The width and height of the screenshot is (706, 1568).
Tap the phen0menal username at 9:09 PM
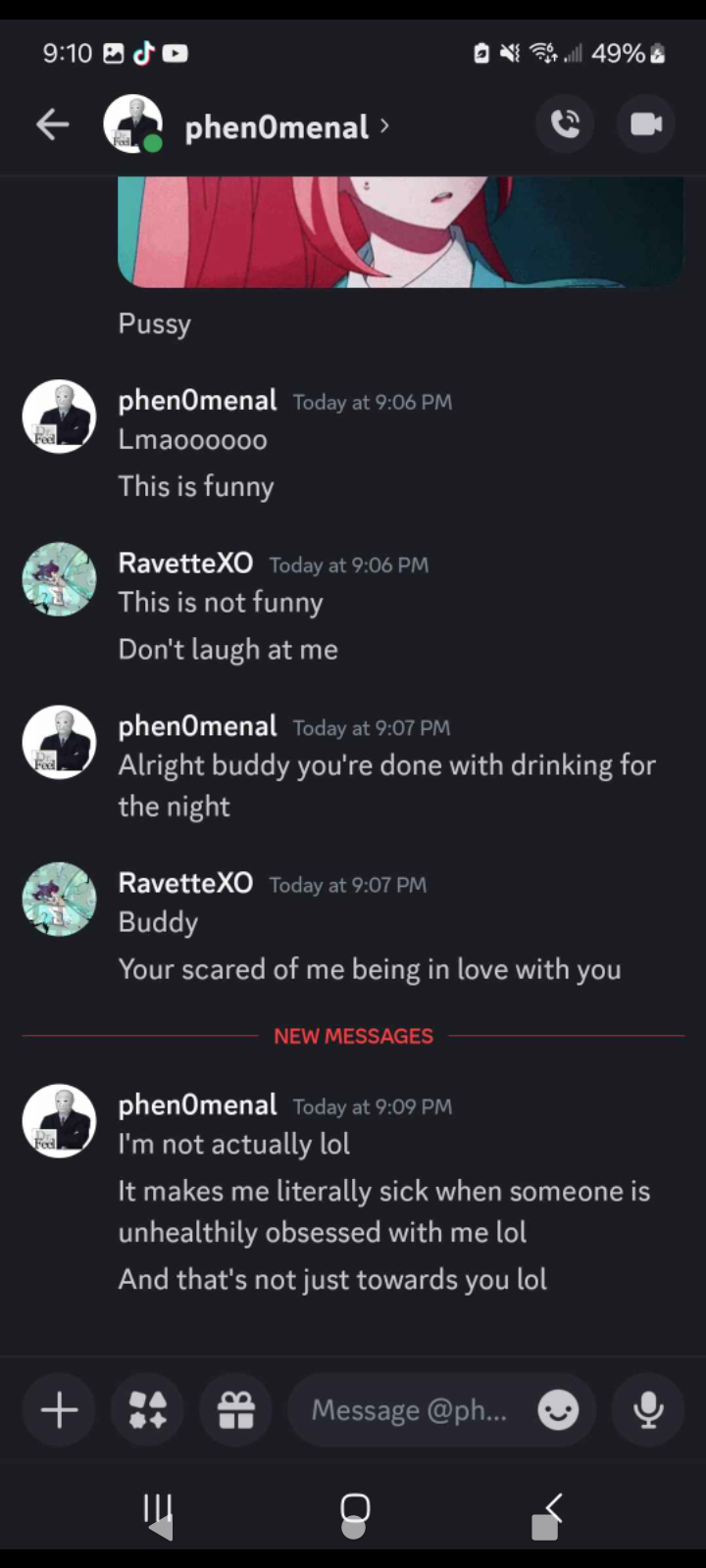197,1104
